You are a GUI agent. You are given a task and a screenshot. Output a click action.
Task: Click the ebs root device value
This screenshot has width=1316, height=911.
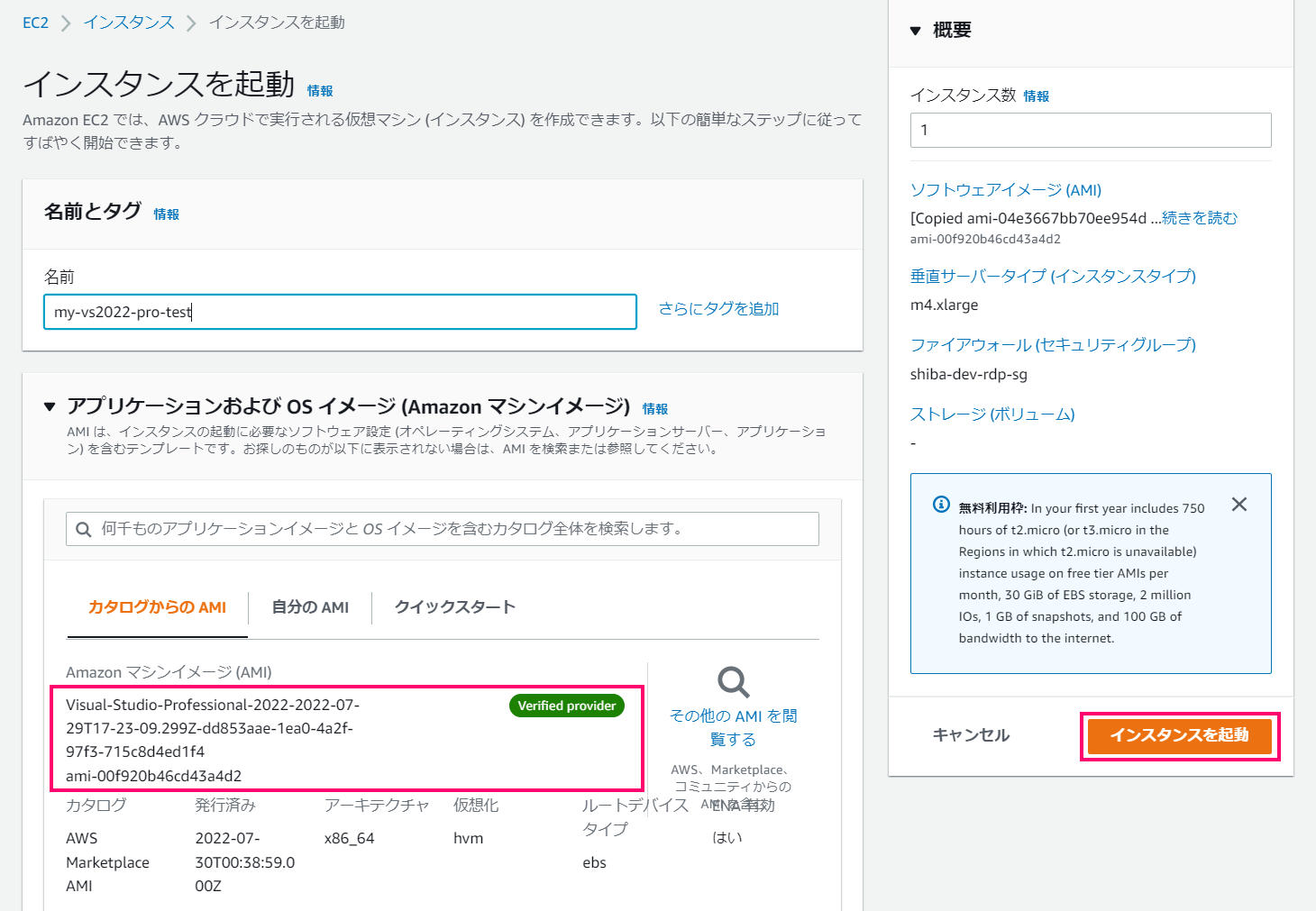click(594, 862)
